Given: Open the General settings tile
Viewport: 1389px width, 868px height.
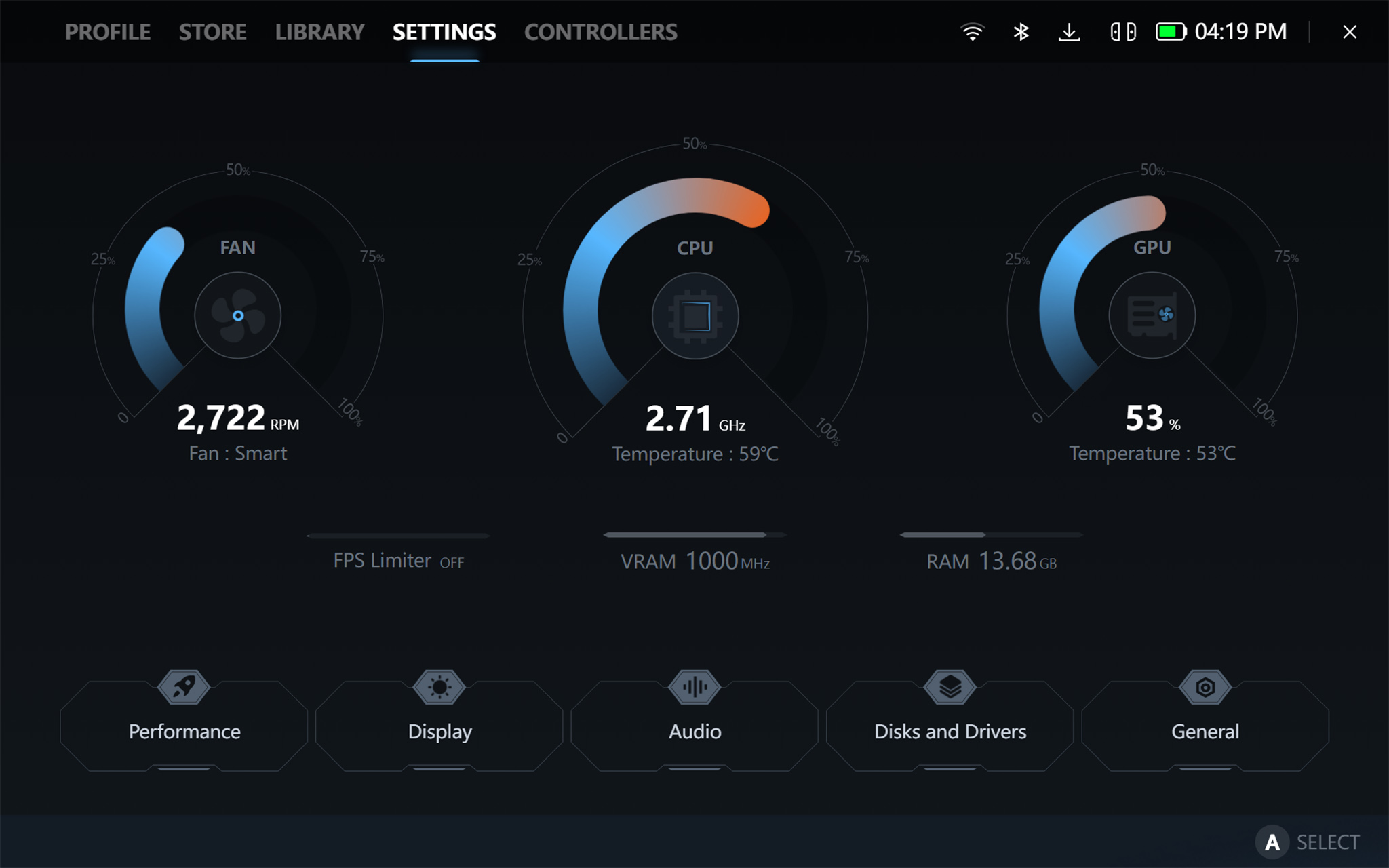Looking at the screenshot, I should [x=1205, y=730].
